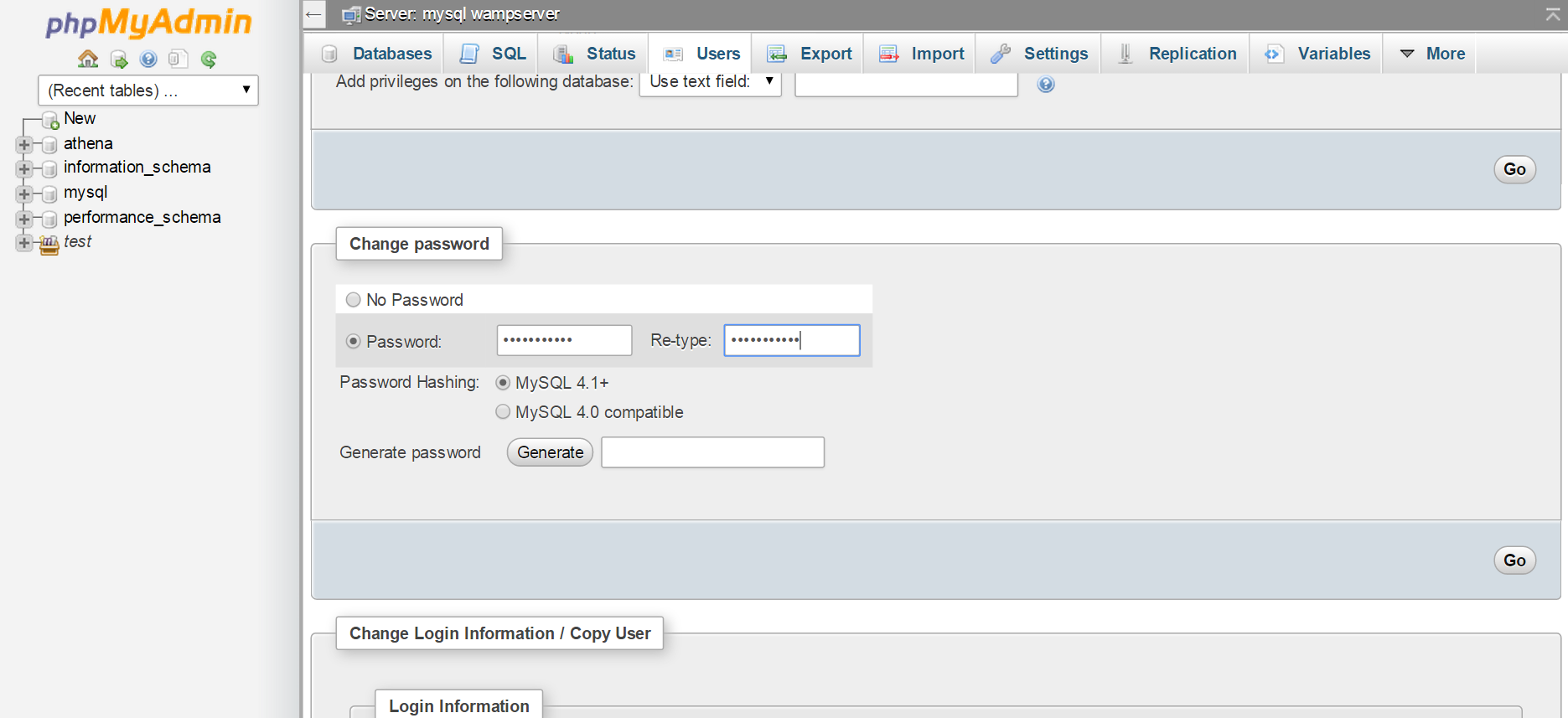
Task: Open the Databases tab
Action: tap(376, 54)
